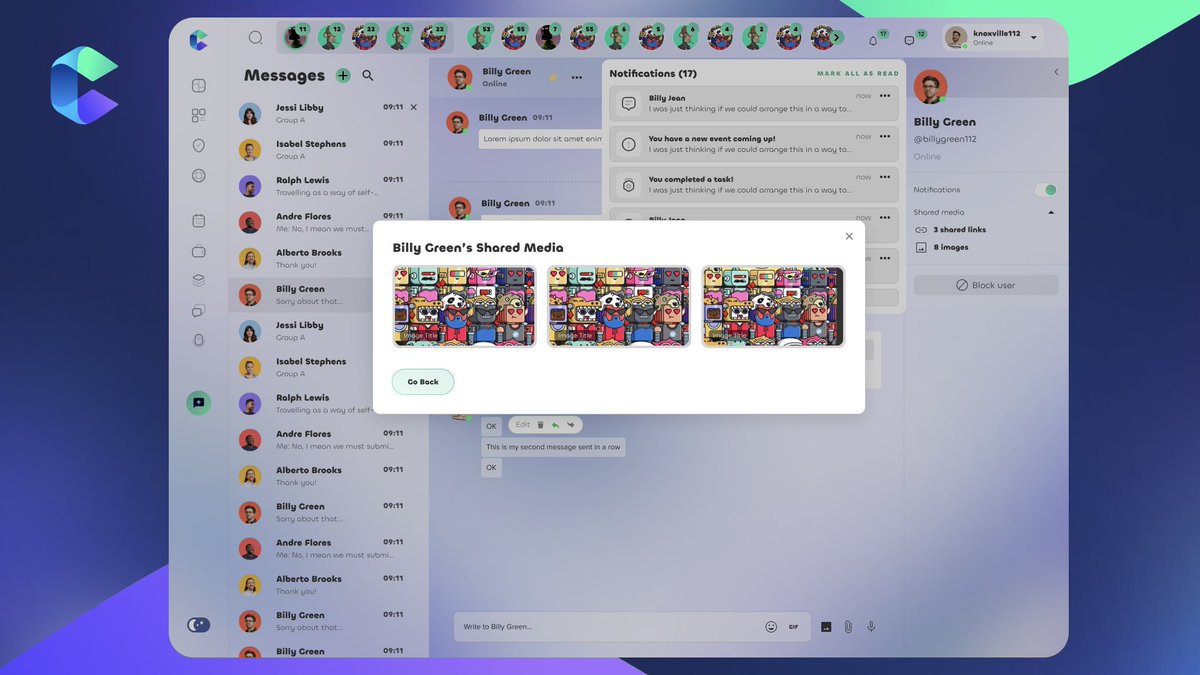Click the @billygreen112 handle
The height and width of the screenshot is (675, 1200).
pyautogui.click(x=945, y=139)
